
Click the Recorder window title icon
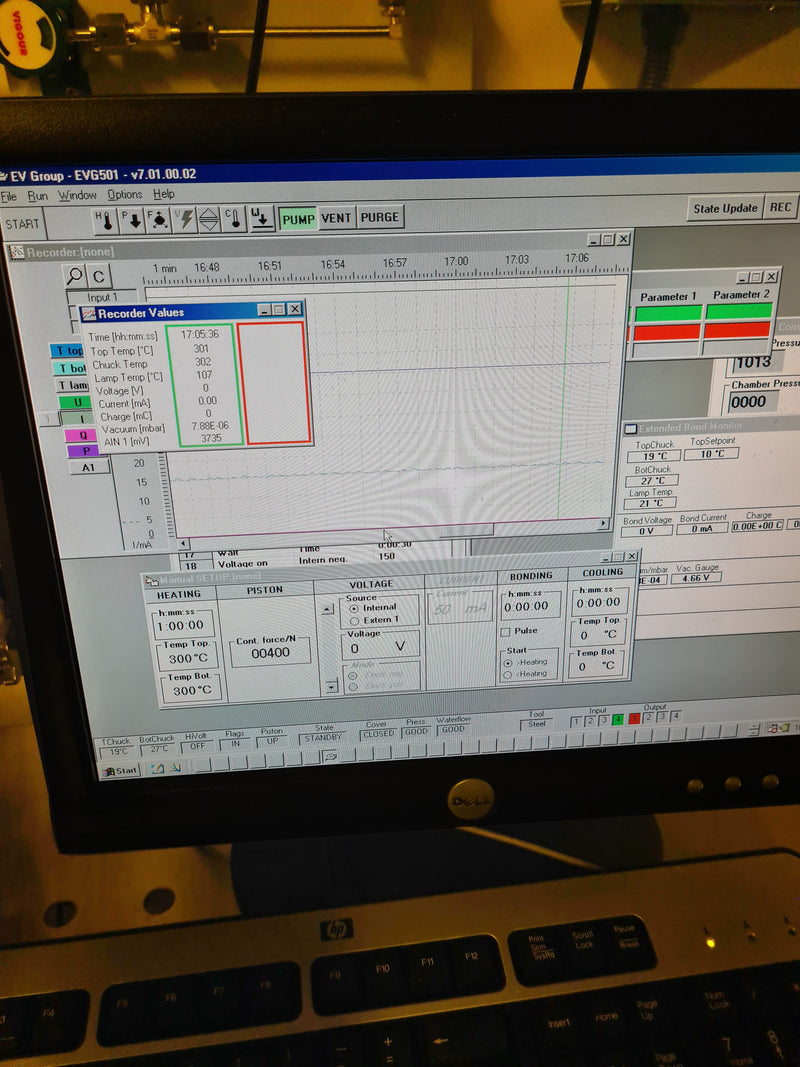point(16,252)
